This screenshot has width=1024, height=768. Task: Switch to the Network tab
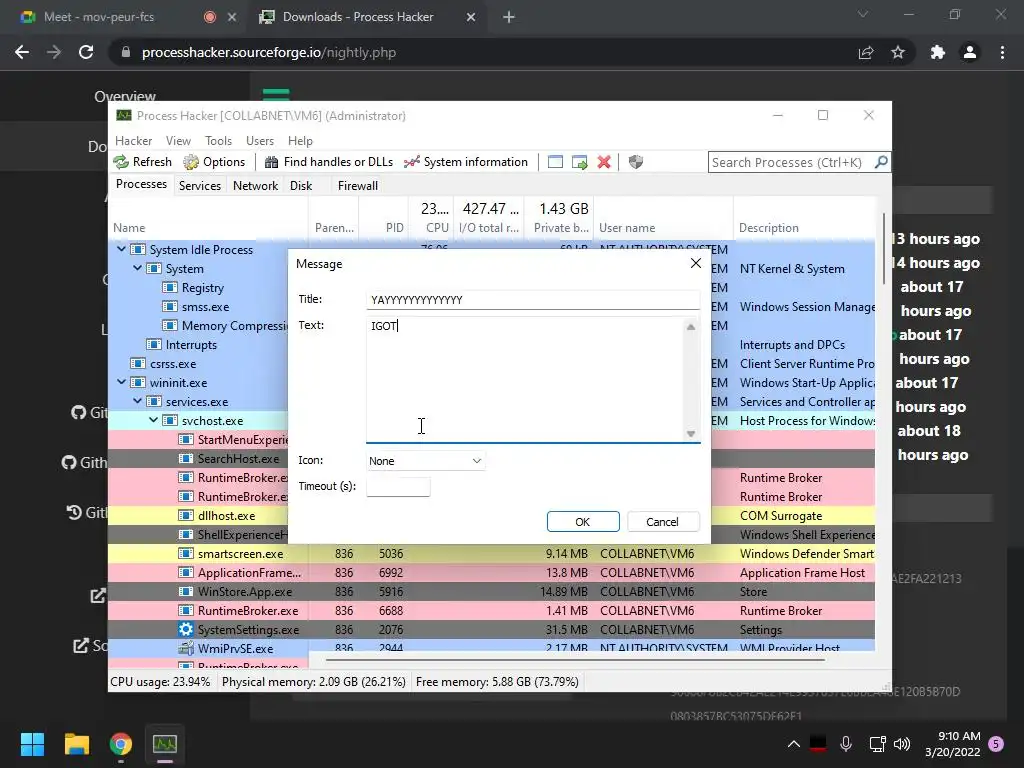(255, 185)
